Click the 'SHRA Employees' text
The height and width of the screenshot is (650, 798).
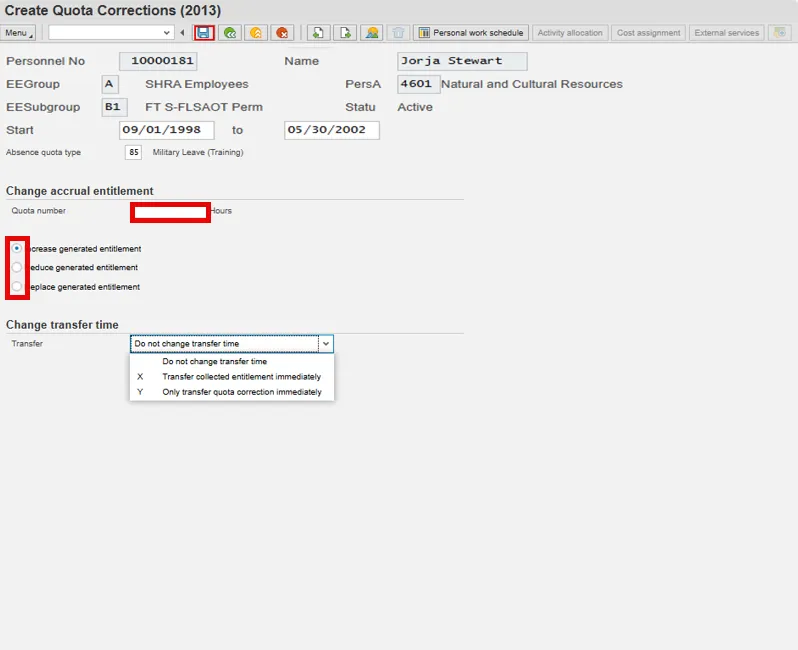click(x=197, y=84)
